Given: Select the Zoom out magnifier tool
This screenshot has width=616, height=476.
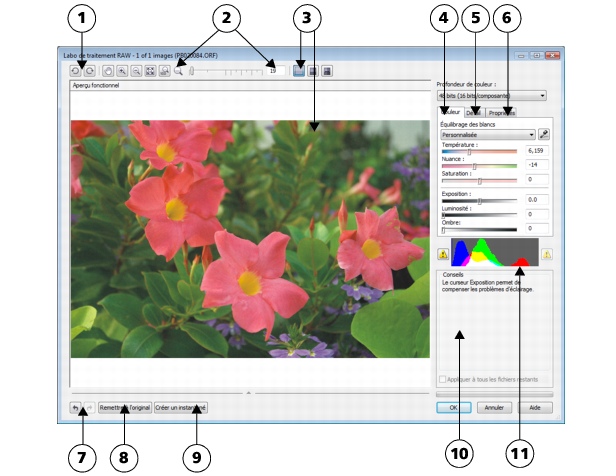Looking at the screenshot, I should [x=136, y=71].
